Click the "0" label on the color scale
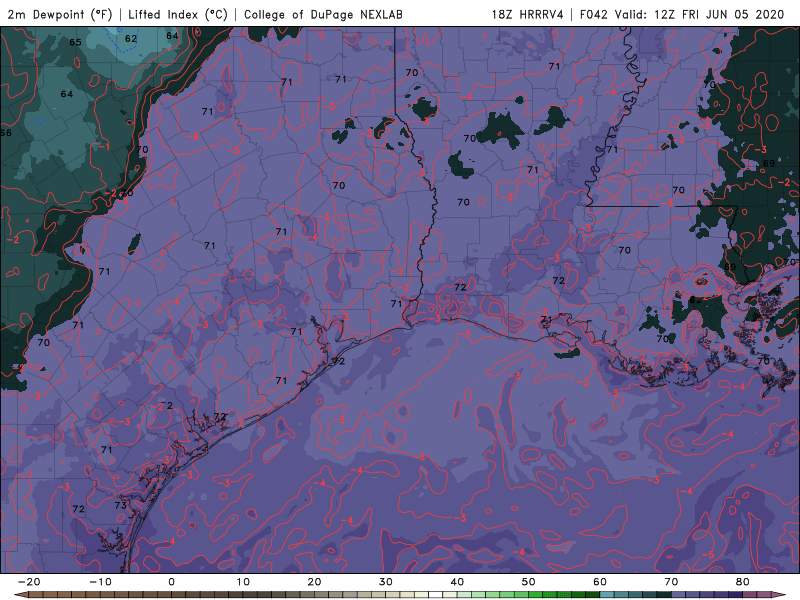The image size is (800, 600). pyautogui.click(x=171, y=582)
